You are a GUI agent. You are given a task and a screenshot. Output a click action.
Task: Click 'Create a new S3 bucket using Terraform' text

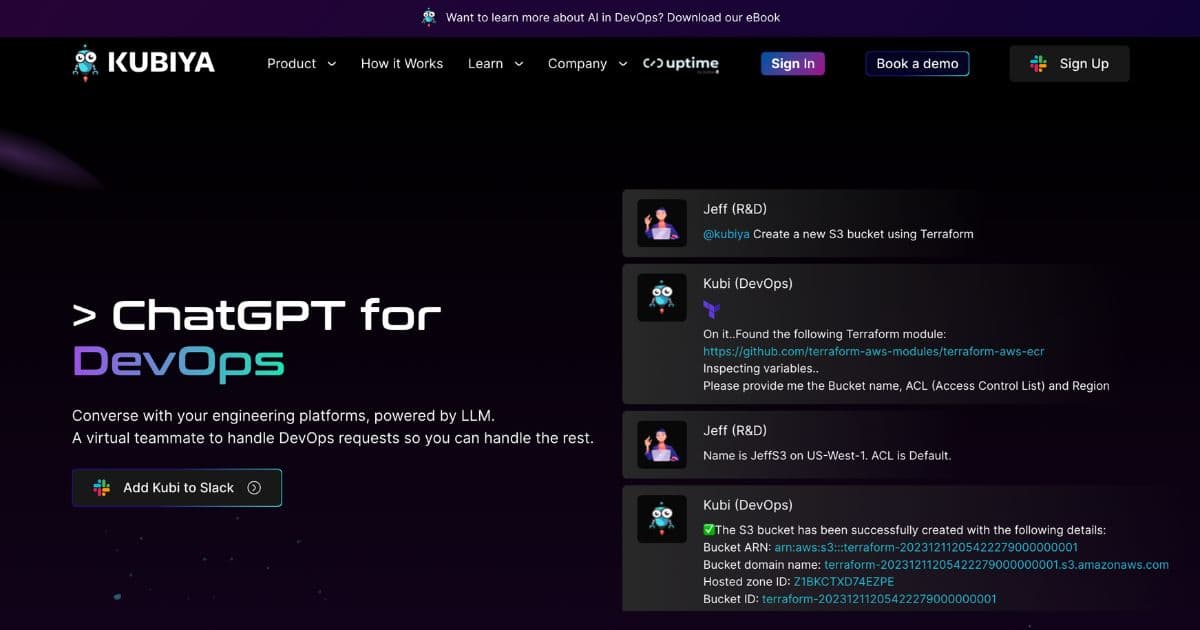(x=863, y=234)
